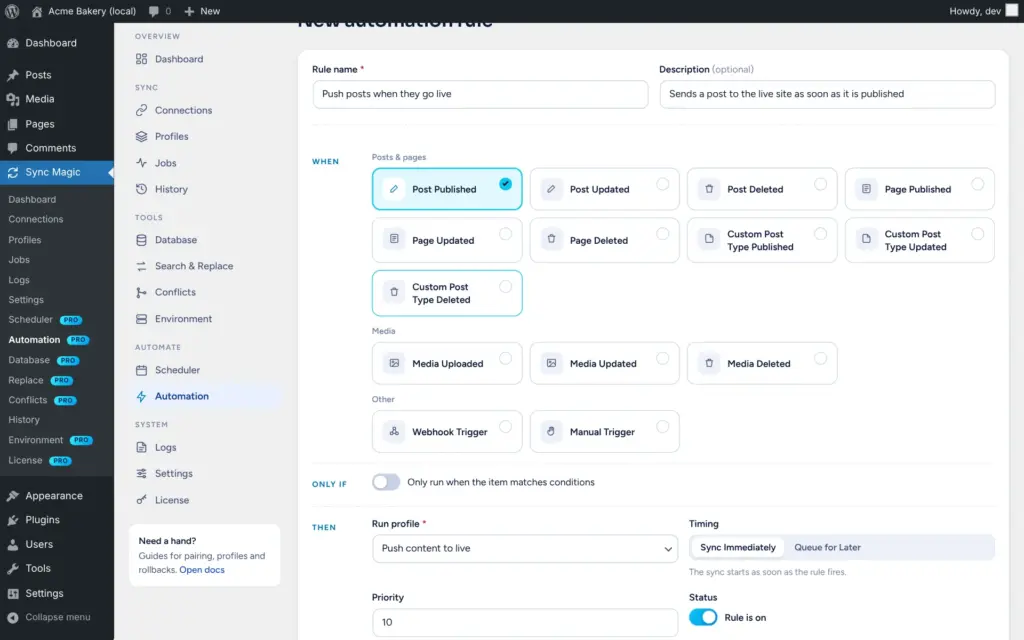The image size is (1024, 640).
Task: Select the Post Updated trigger radio
Action: point(663,184)
